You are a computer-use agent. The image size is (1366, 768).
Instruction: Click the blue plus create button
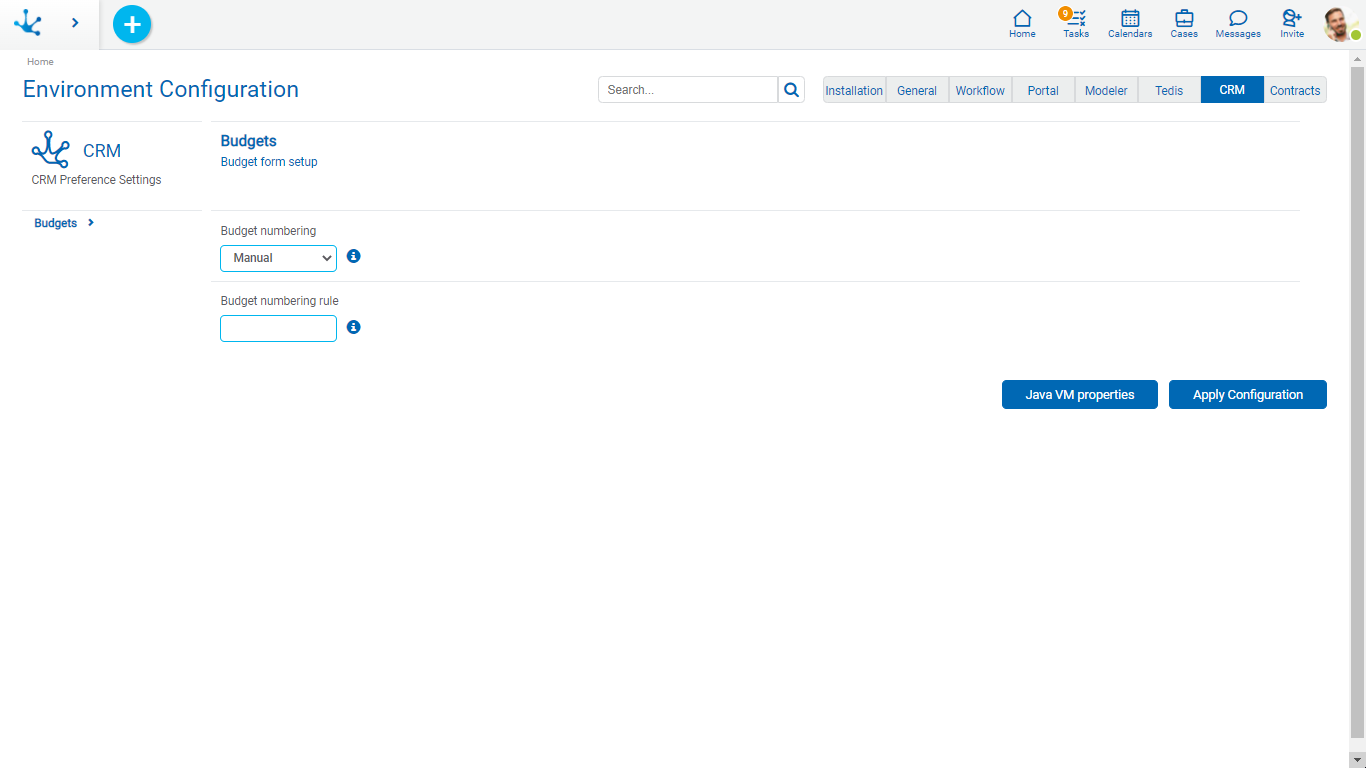click(x=132, y=24)
